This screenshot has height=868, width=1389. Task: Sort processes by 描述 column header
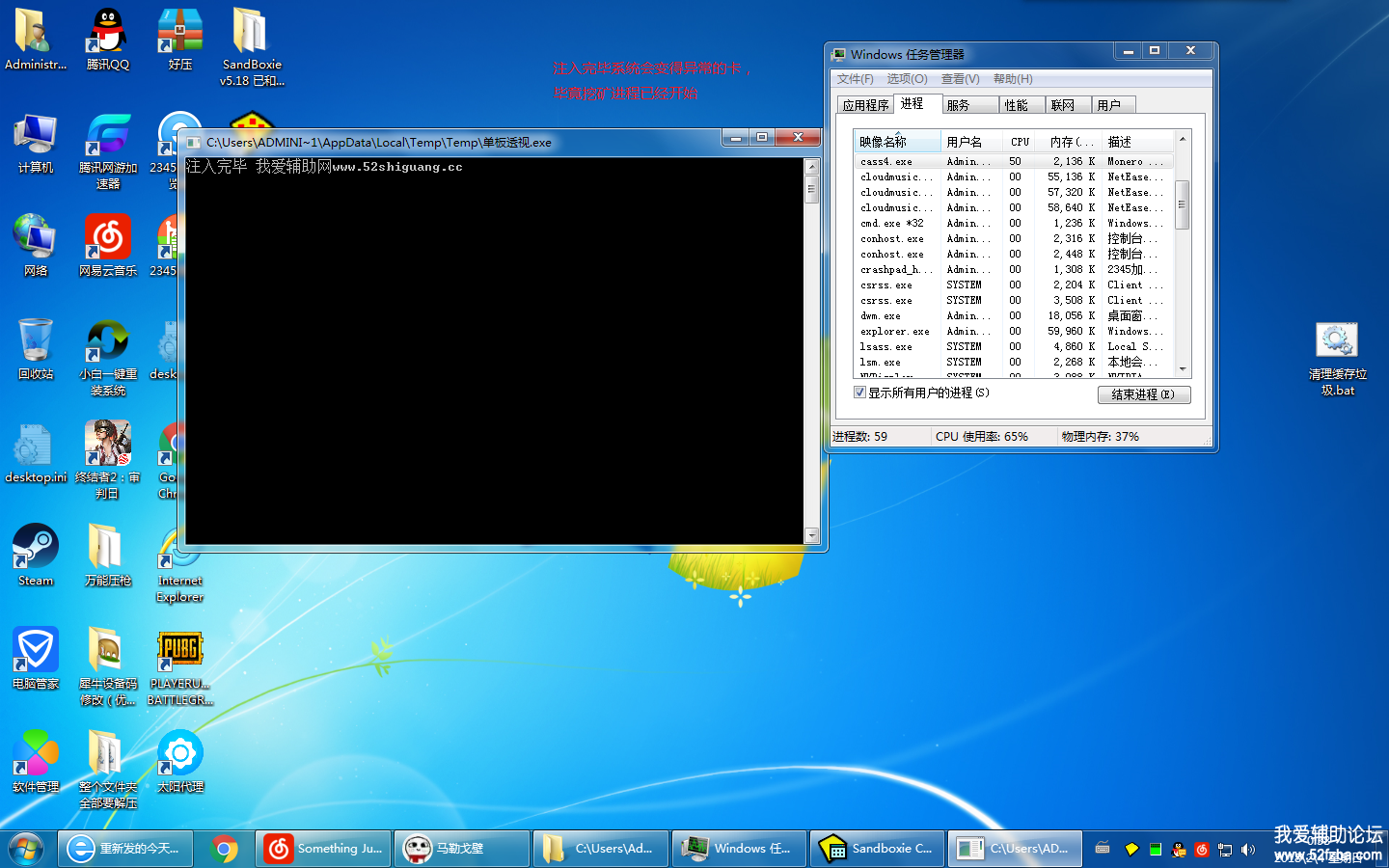1136,142
